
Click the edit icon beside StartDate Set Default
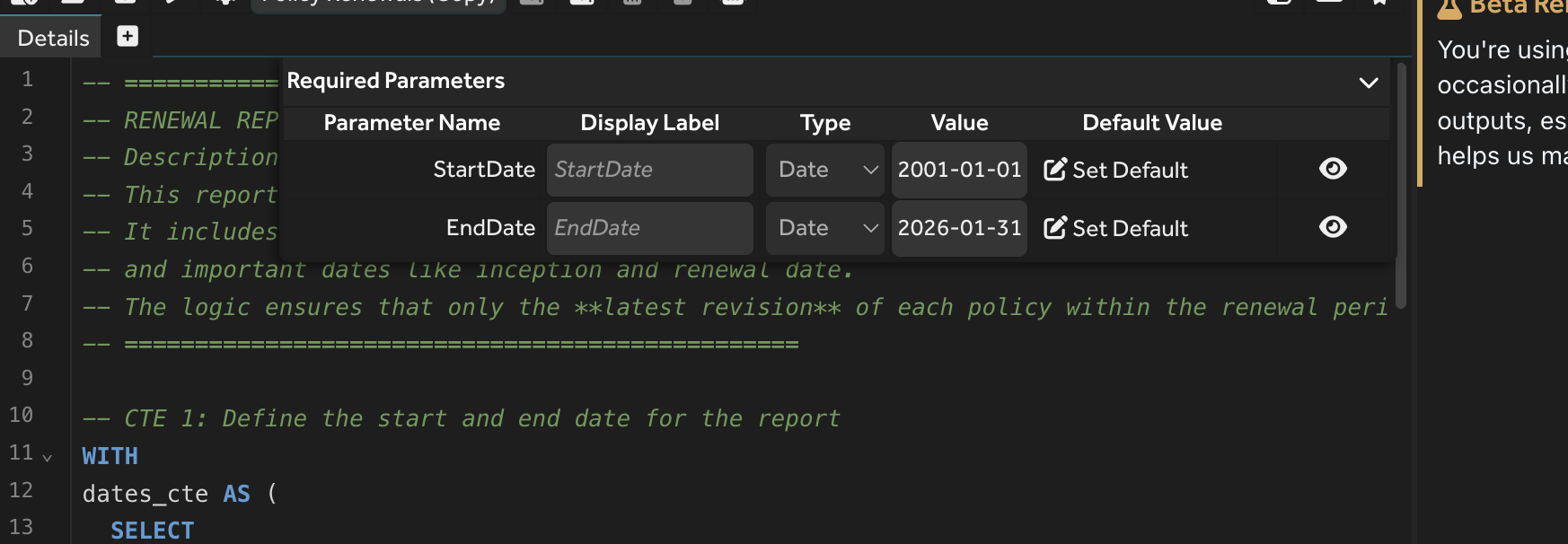pos(1055,170)
